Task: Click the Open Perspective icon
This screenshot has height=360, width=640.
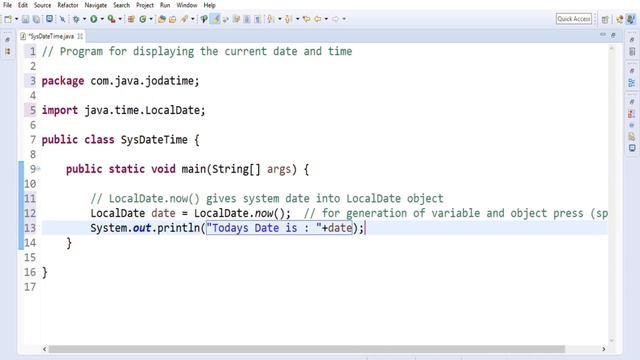Action: click(x=605, y=19)
